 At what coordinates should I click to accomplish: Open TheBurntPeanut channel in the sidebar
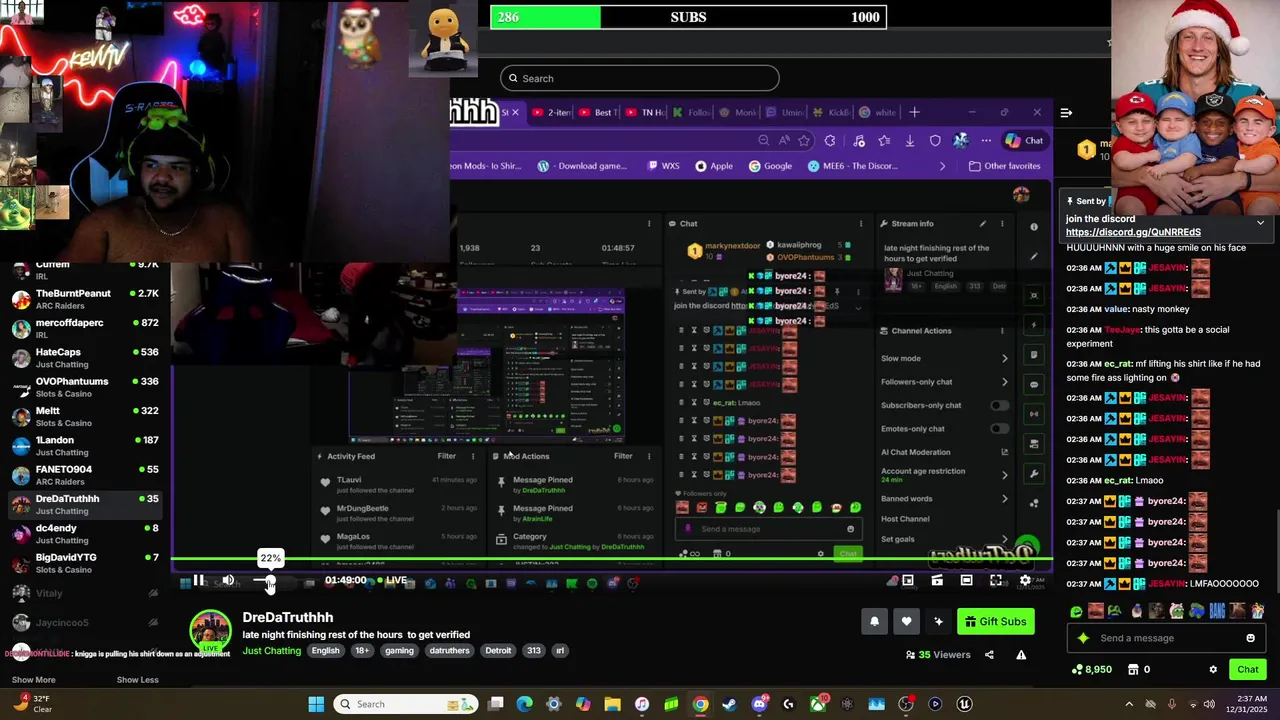86,299
